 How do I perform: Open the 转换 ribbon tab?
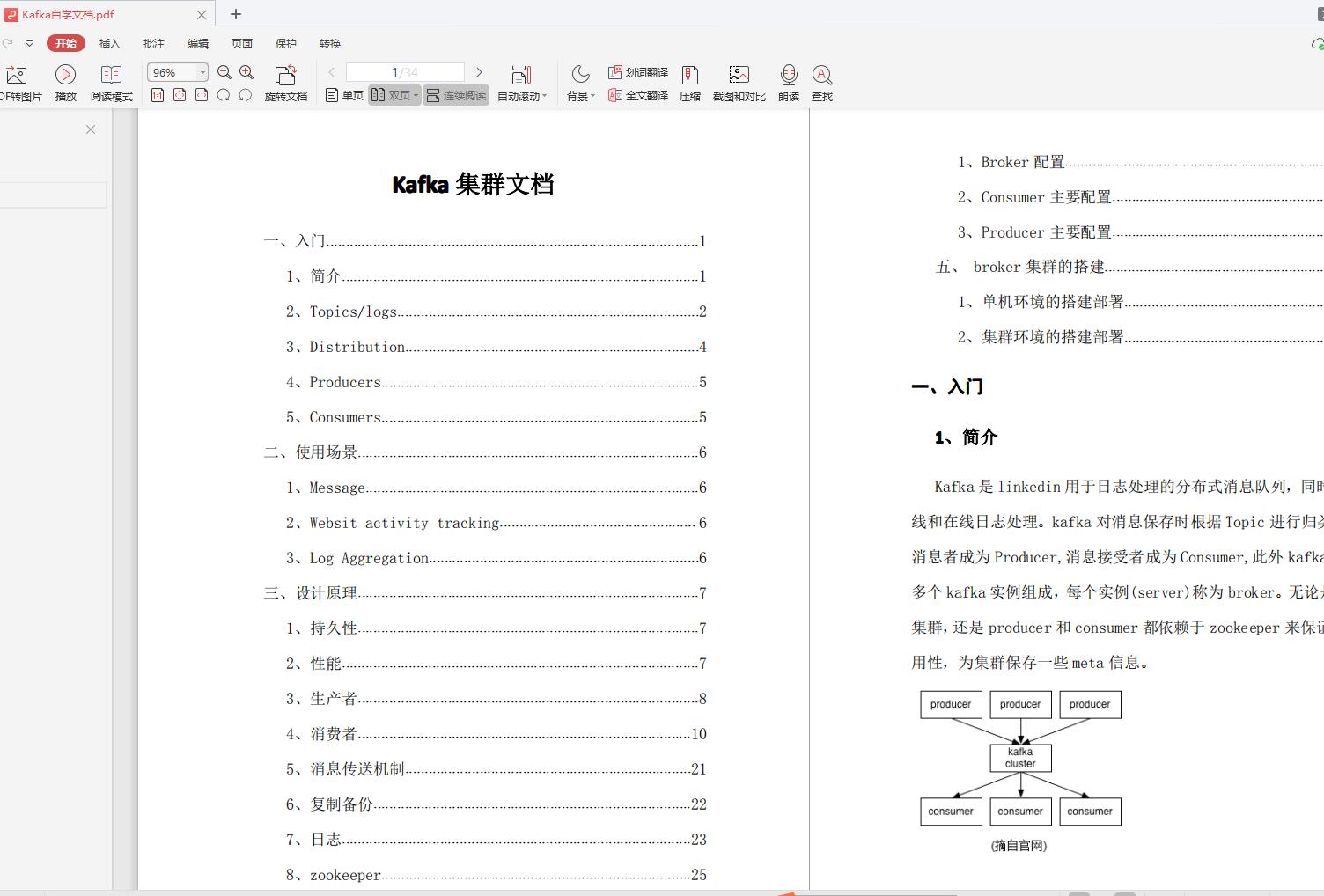pos(330,43)
